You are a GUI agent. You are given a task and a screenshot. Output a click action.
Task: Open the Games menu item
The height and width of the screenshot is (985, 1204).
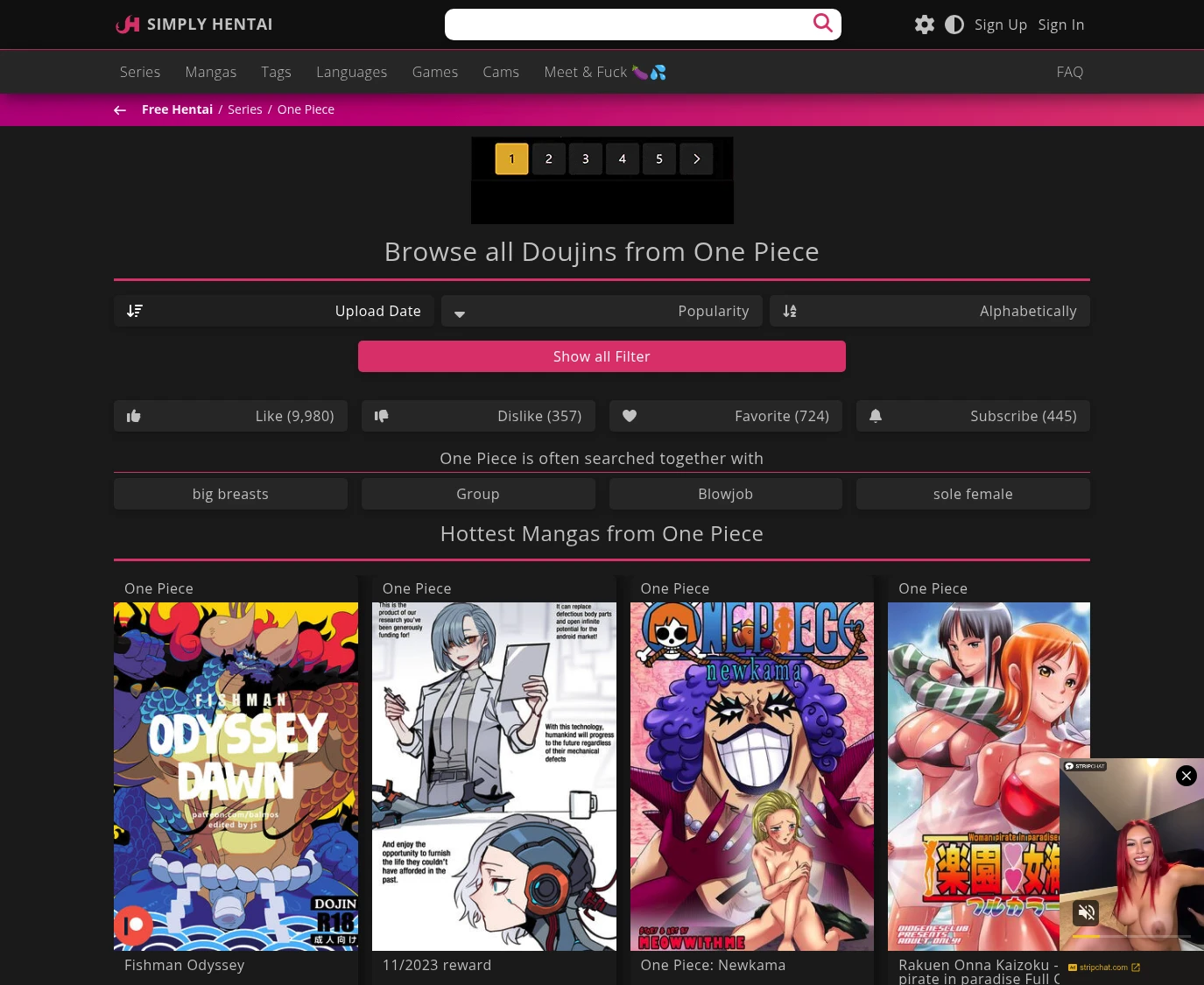click(x=435, y=72)
